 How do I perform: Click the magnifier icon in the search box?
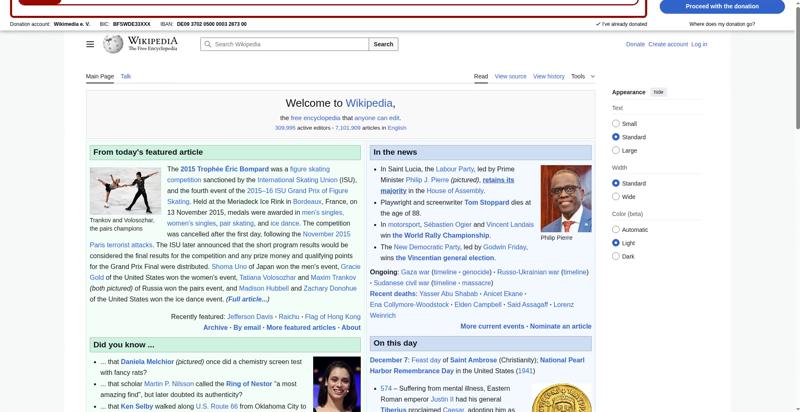coord(207,44)
